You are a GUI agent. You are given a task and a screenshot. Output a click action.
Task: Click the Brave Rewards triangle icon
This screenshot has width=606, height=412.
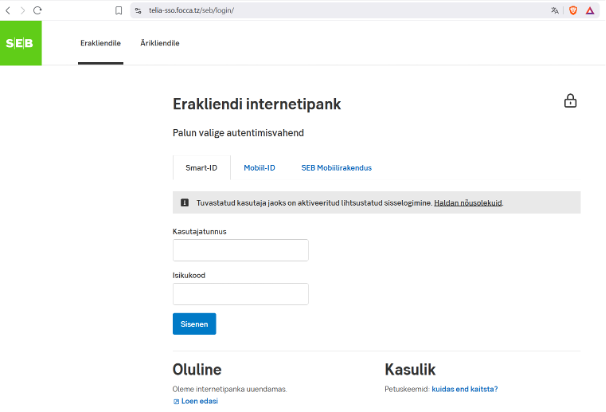592,9
